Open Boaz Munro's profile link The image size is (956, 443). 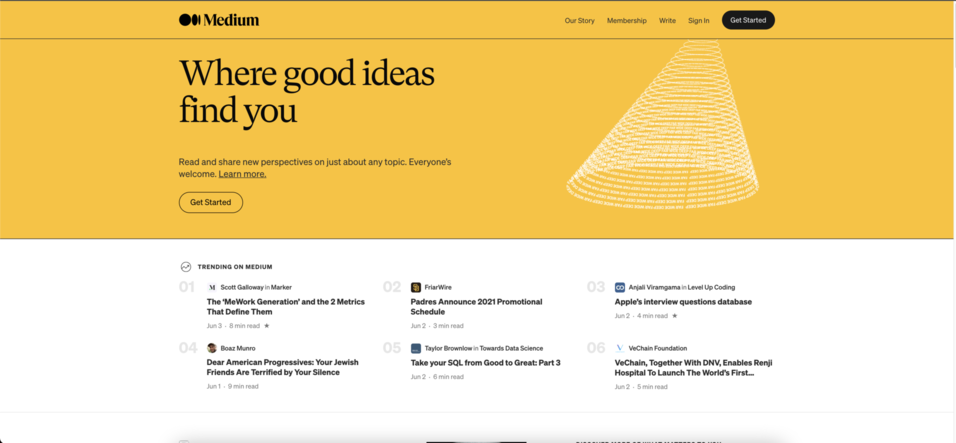238,348
